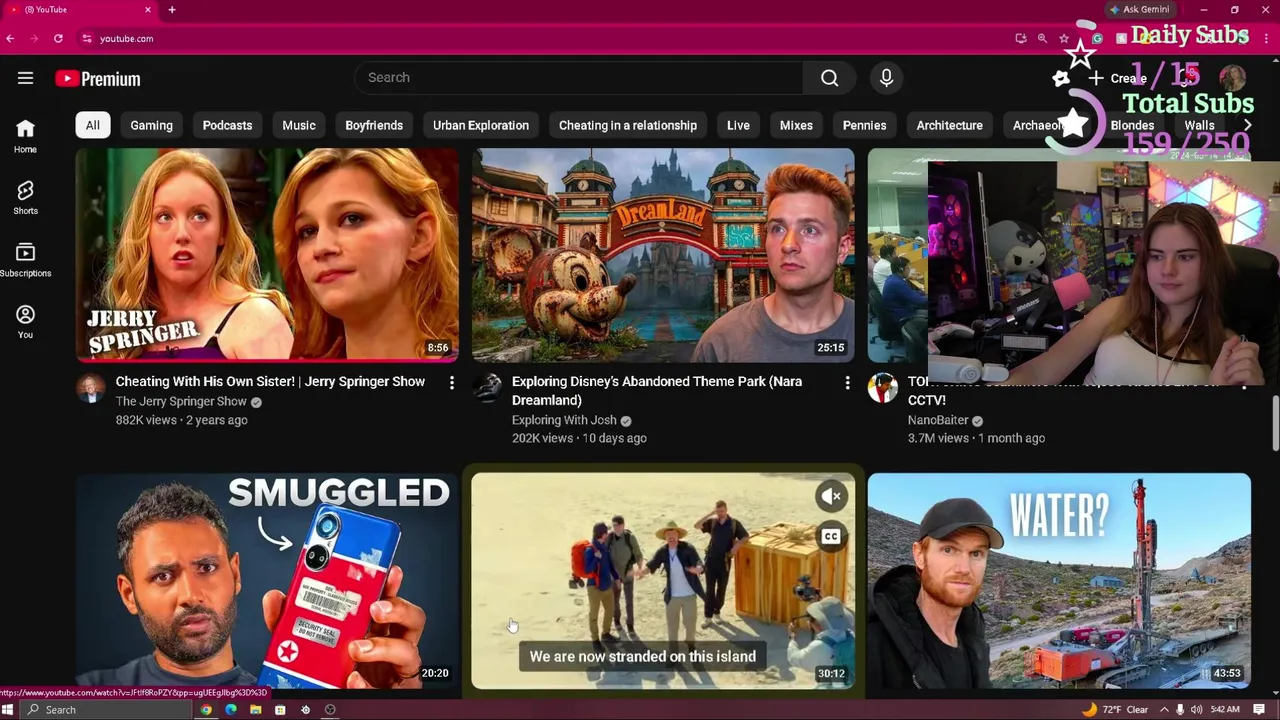The image size is (1280, 720).
Task: Open Jerry Springer video thumbnail
Action: [x=267, y=255]
